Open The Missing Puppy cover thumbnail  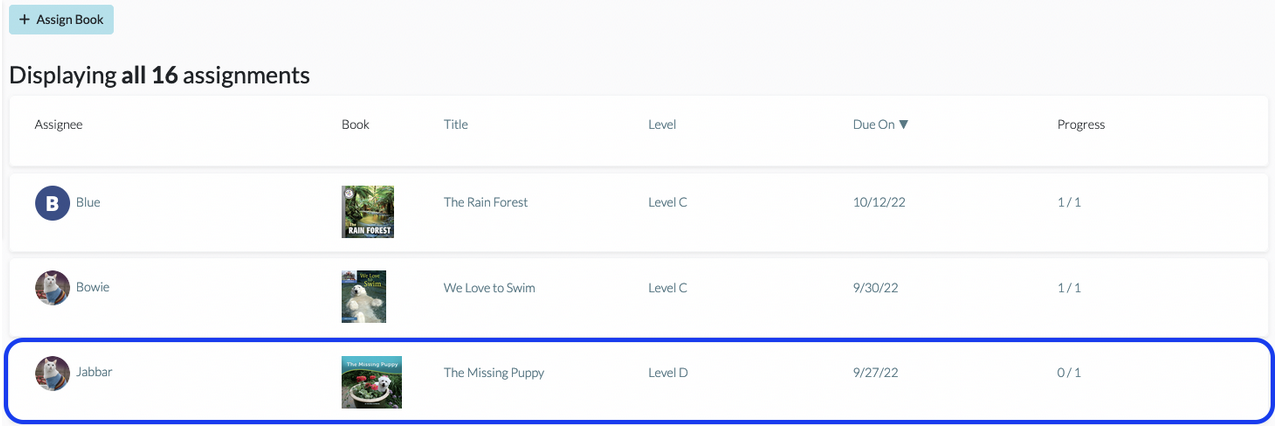(371, 382)
